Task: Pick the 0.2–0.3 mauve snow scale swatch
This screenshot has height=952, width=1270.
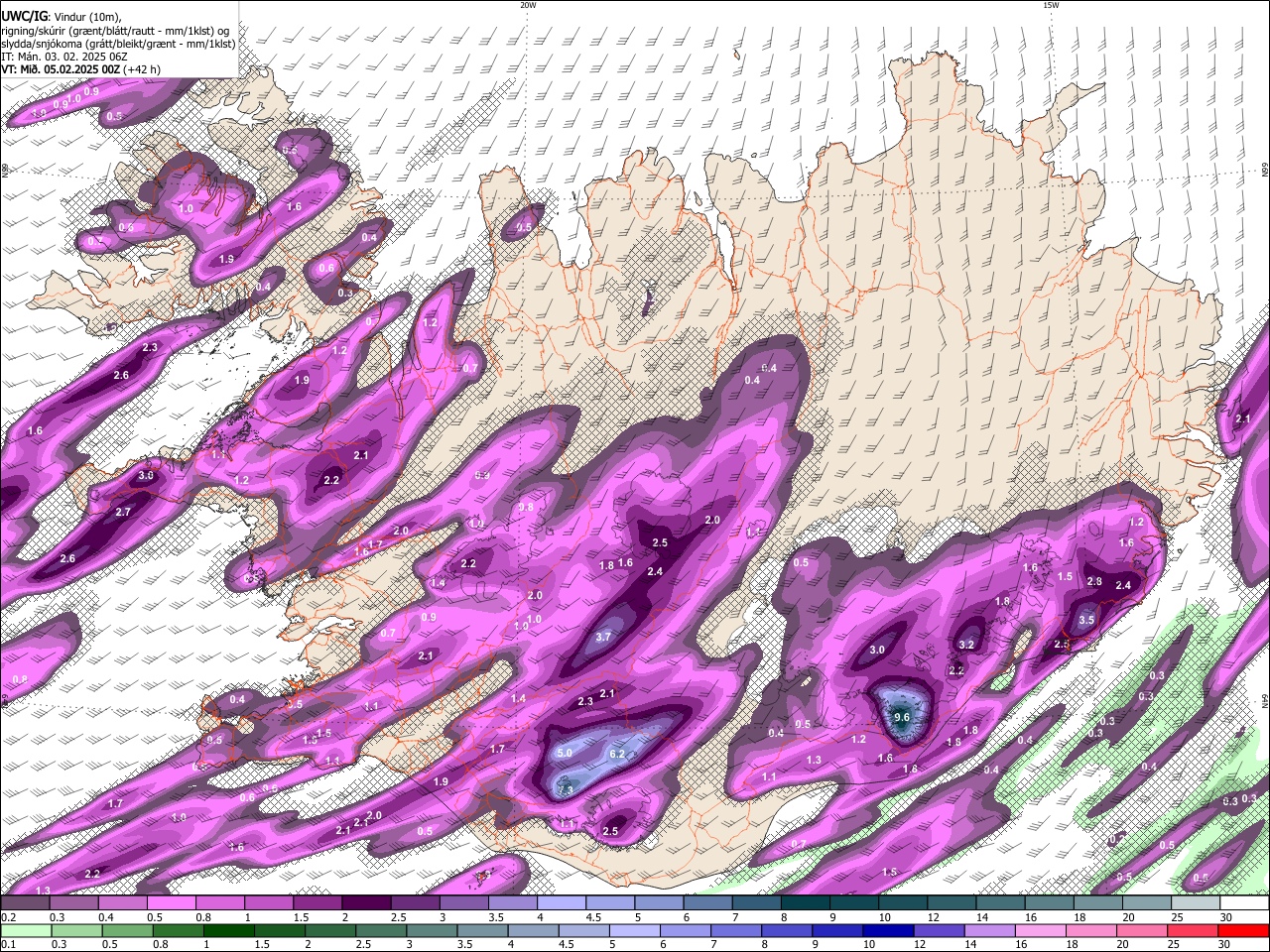Action: coord(25,903)
